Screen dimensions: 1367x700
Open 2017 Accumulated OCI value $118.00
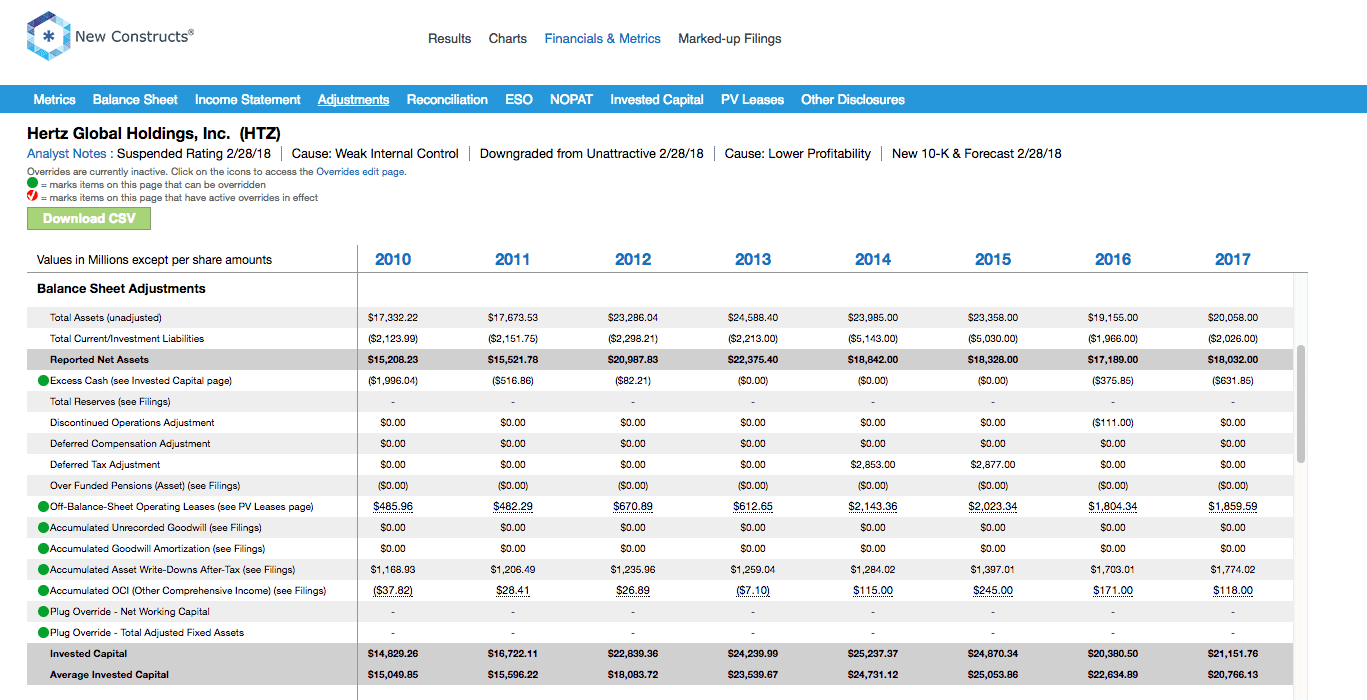[x=1233, y=591]
